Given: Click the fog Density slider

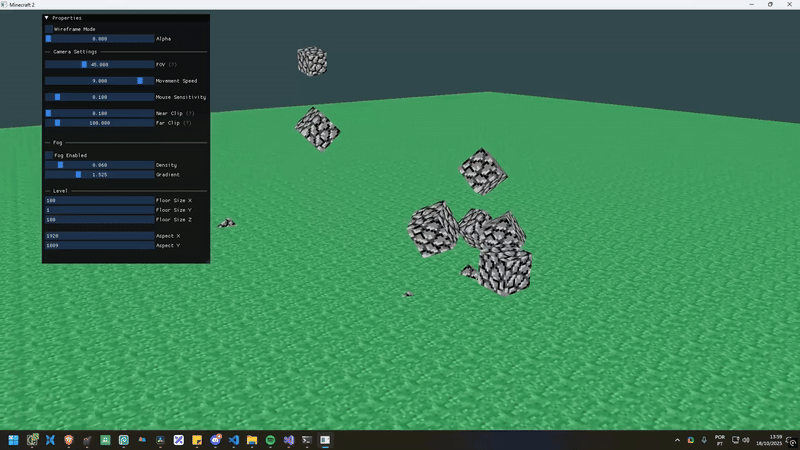Looking at the screenshot, I should coord(99,165).
